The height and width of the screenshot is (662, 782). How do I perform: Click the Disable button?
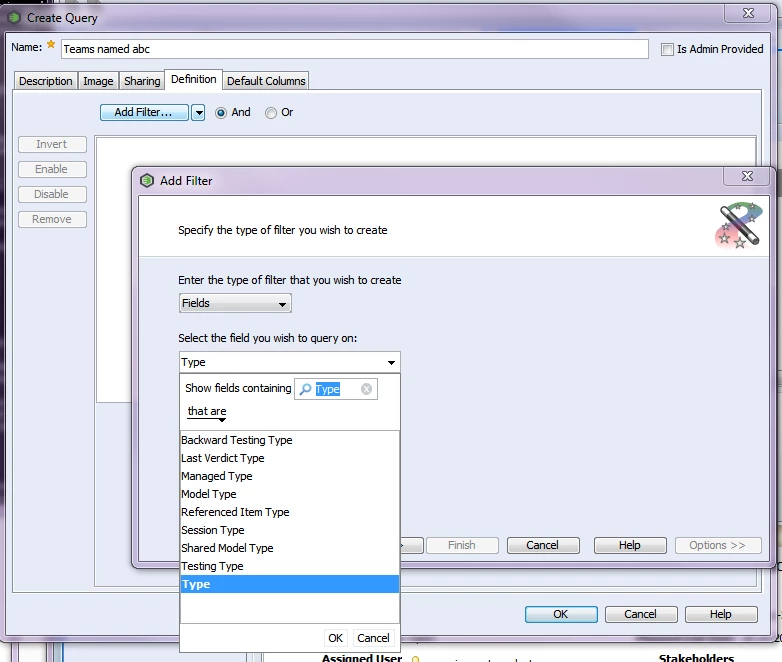point(52,194)
